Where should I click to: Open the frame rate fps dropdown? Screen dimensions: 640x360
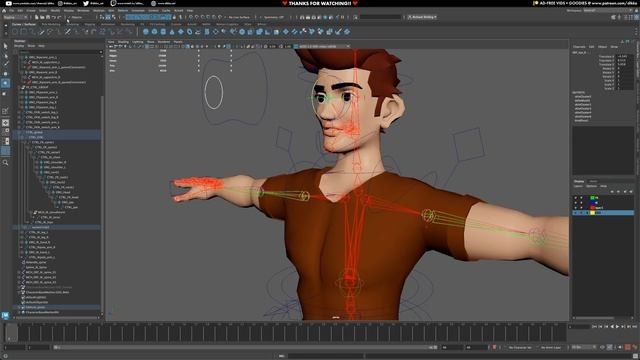coord(583,347)
